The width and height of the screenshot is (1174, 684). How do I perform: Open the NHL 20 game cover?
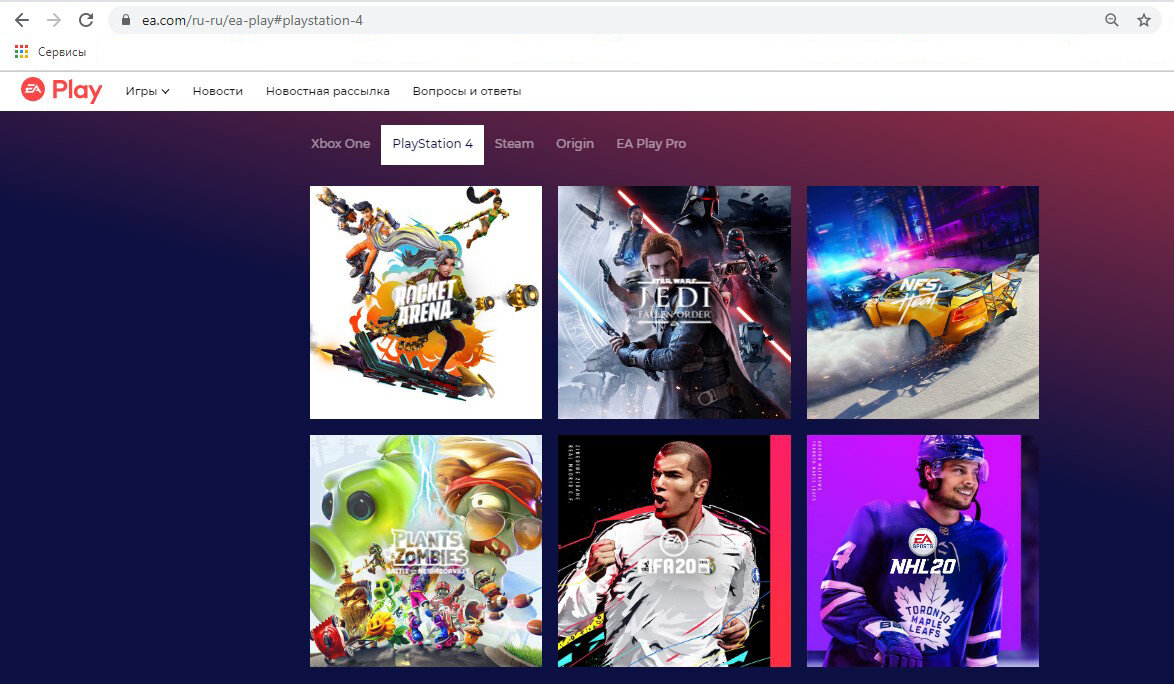coord(922,551)
